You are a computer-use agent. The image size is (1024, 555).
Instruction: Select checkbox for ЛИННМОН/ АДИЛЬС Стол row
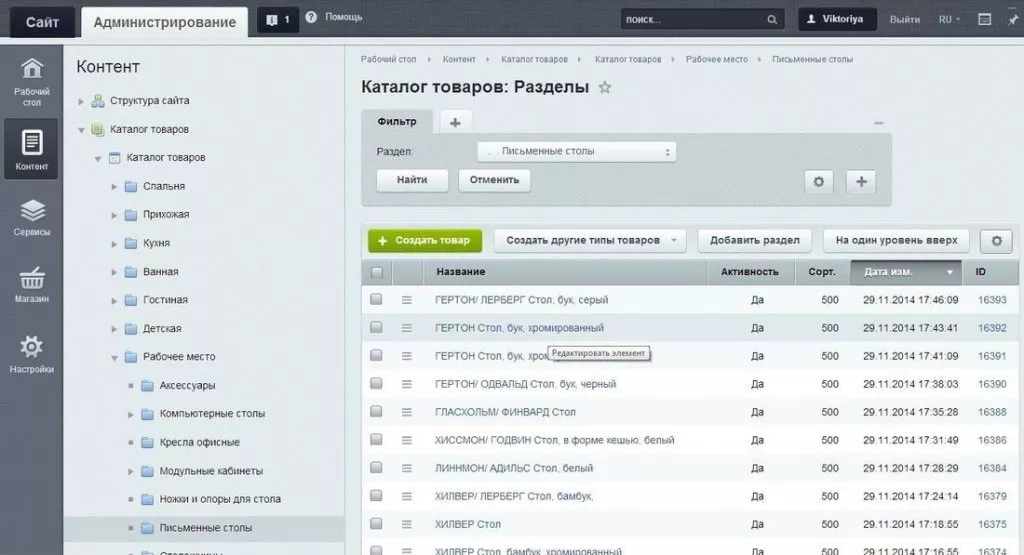[x=377, y=468]
